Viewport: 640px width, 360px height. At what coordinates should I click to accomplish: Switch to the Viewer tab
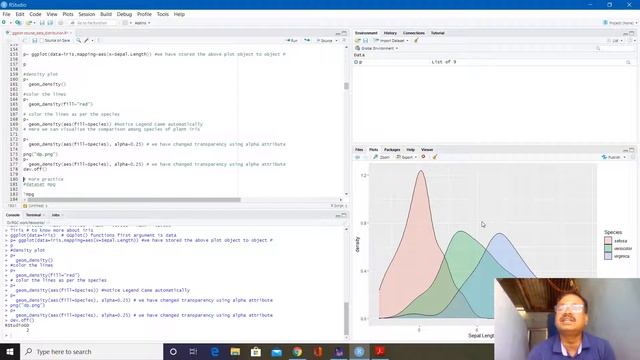click(427, 150)
